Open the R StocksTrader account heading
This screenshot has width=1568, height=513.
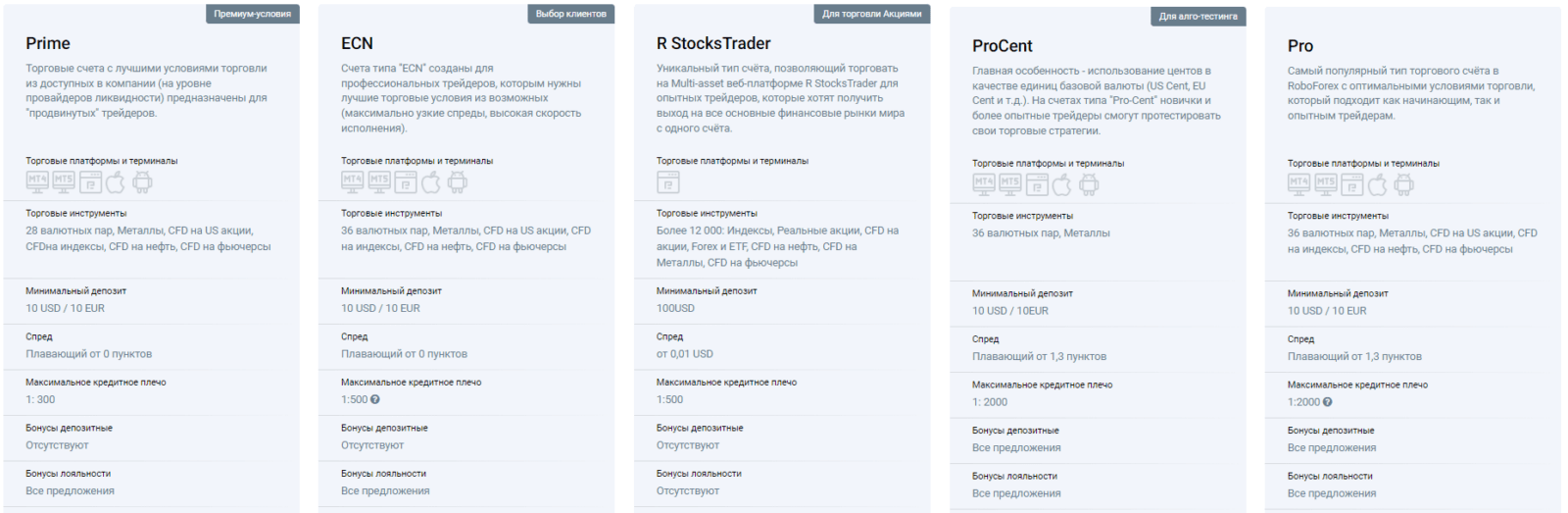(x=713, y=43)
